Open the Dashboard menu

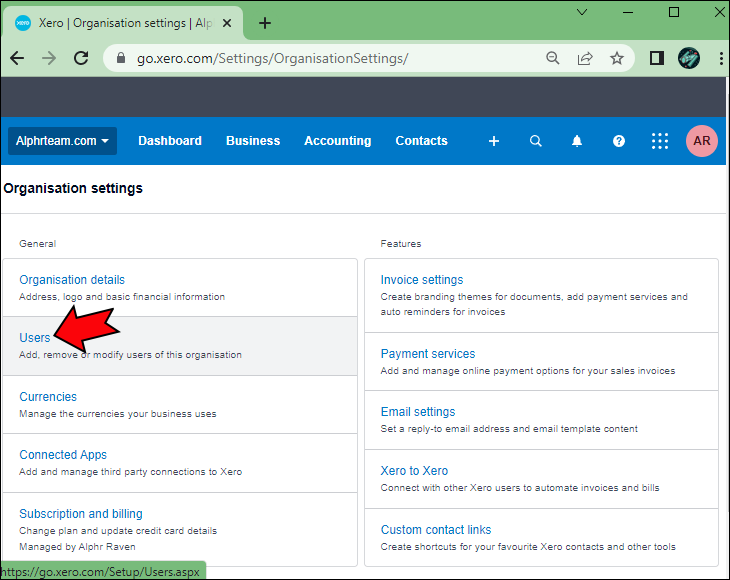pos(170,141)
